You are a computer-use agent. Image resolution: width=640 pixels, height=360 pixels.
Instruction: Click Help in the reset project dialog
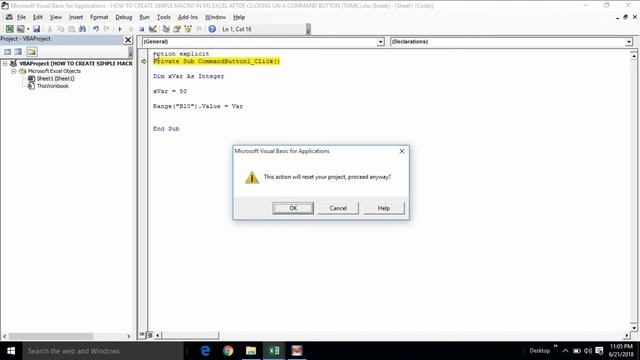pyautogui.click(x=384, y=208)
